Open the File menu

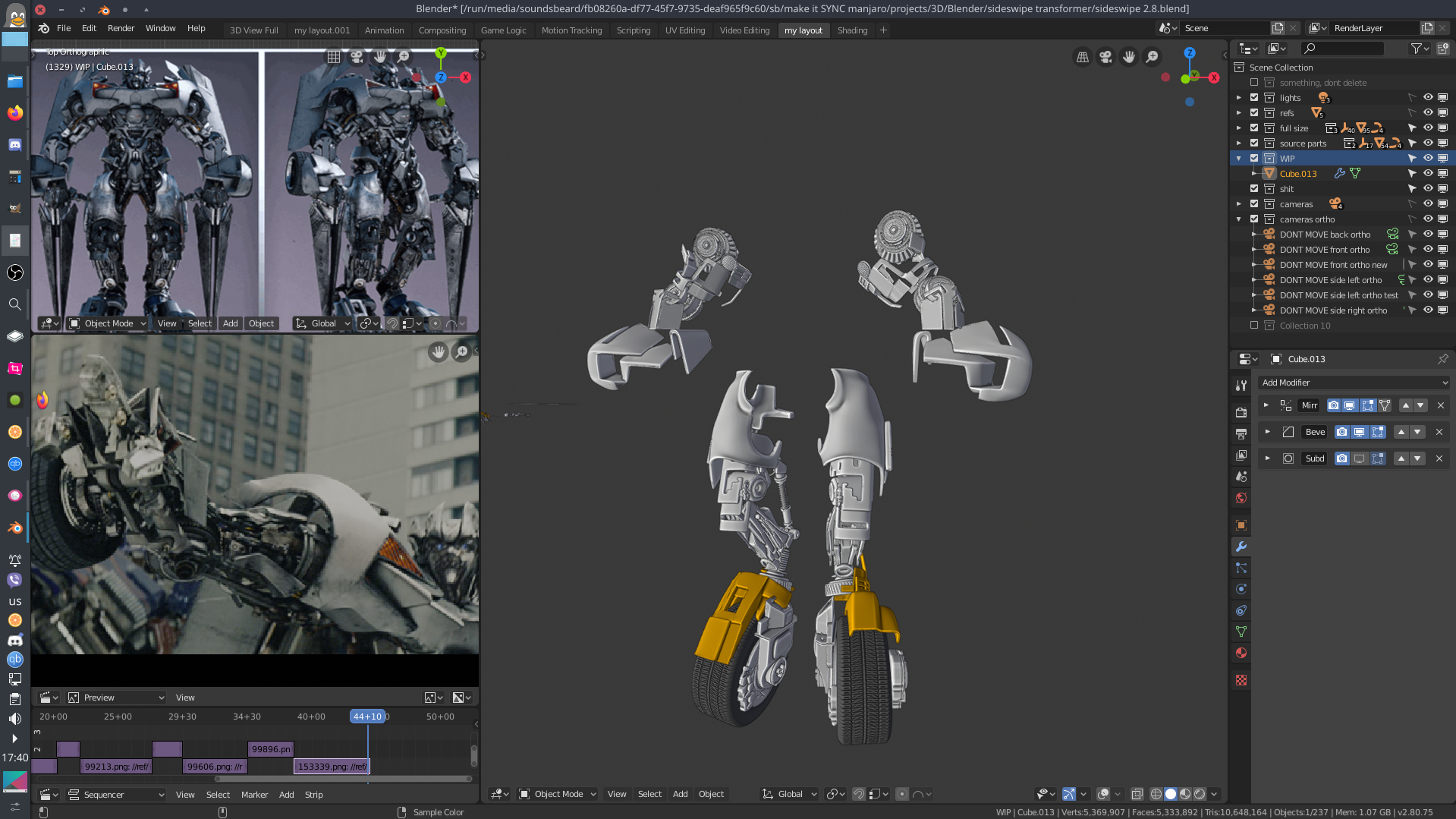tap(64, 29)
